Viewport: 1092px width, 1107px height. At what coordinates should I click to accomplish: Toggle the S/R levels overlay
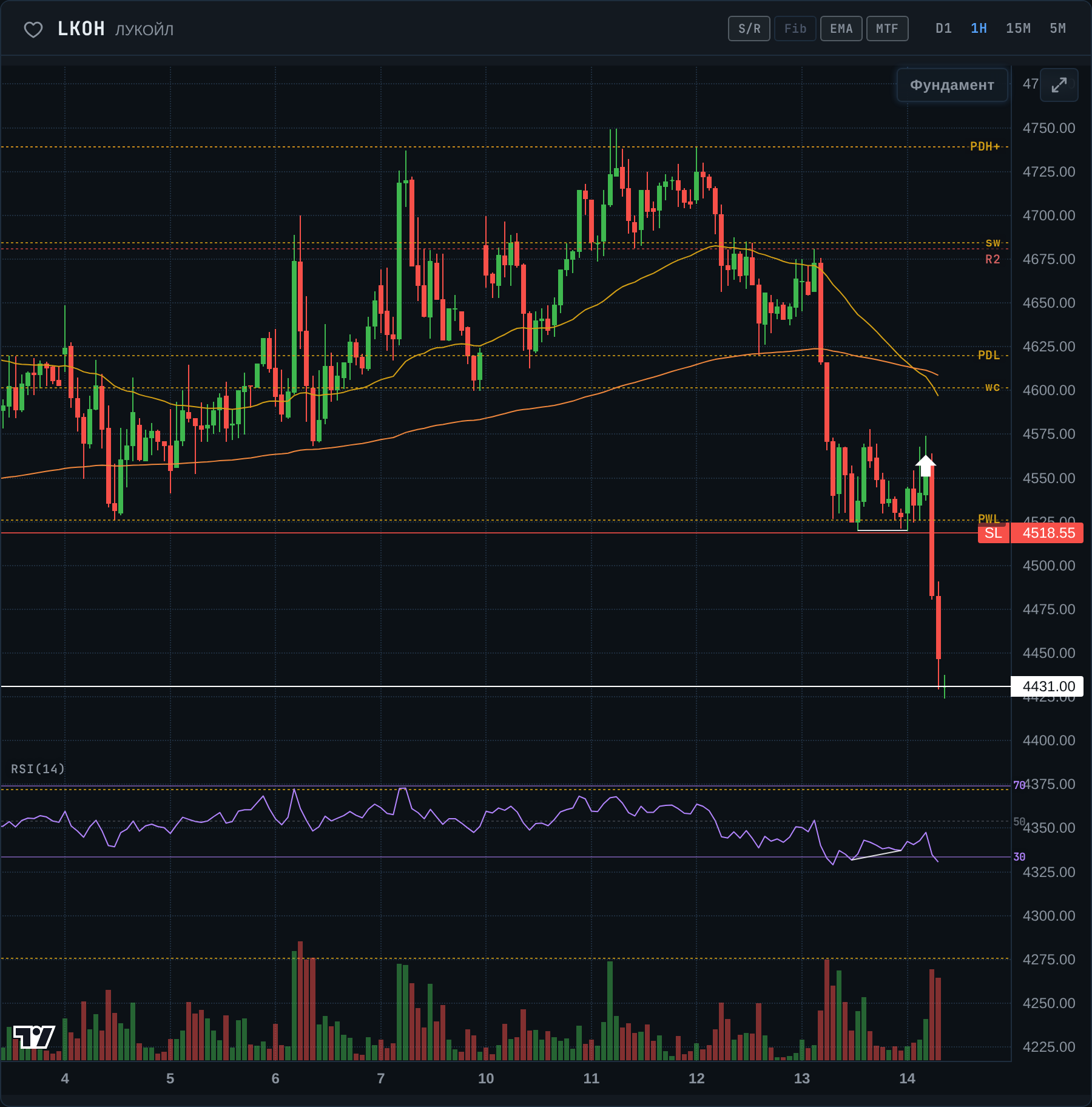(x=749, y=29)
